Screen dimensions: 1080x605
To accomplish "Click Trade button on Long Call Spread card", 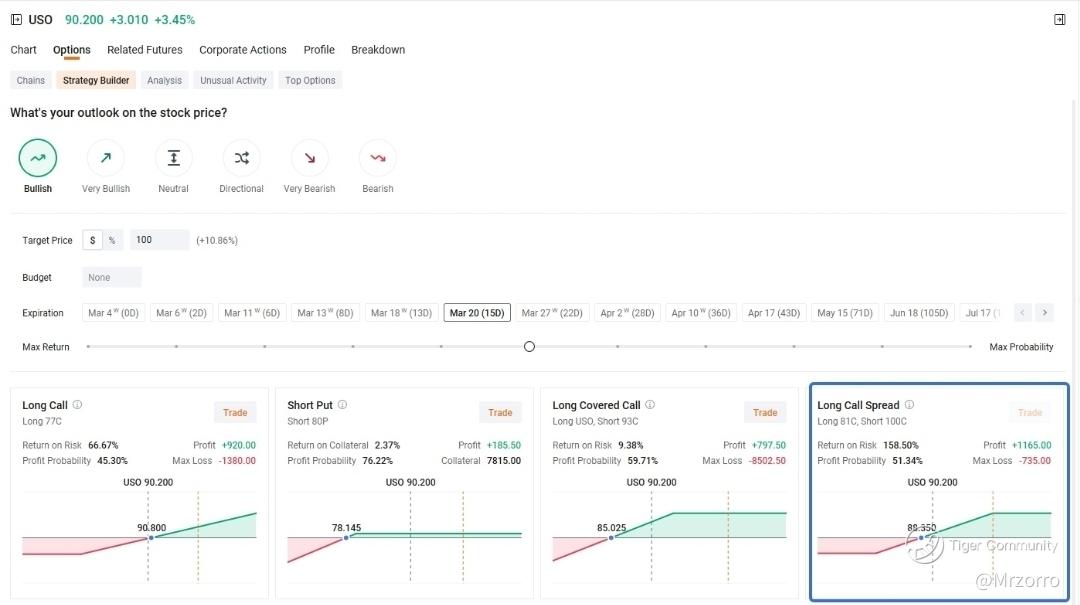I will [1030, 413].
